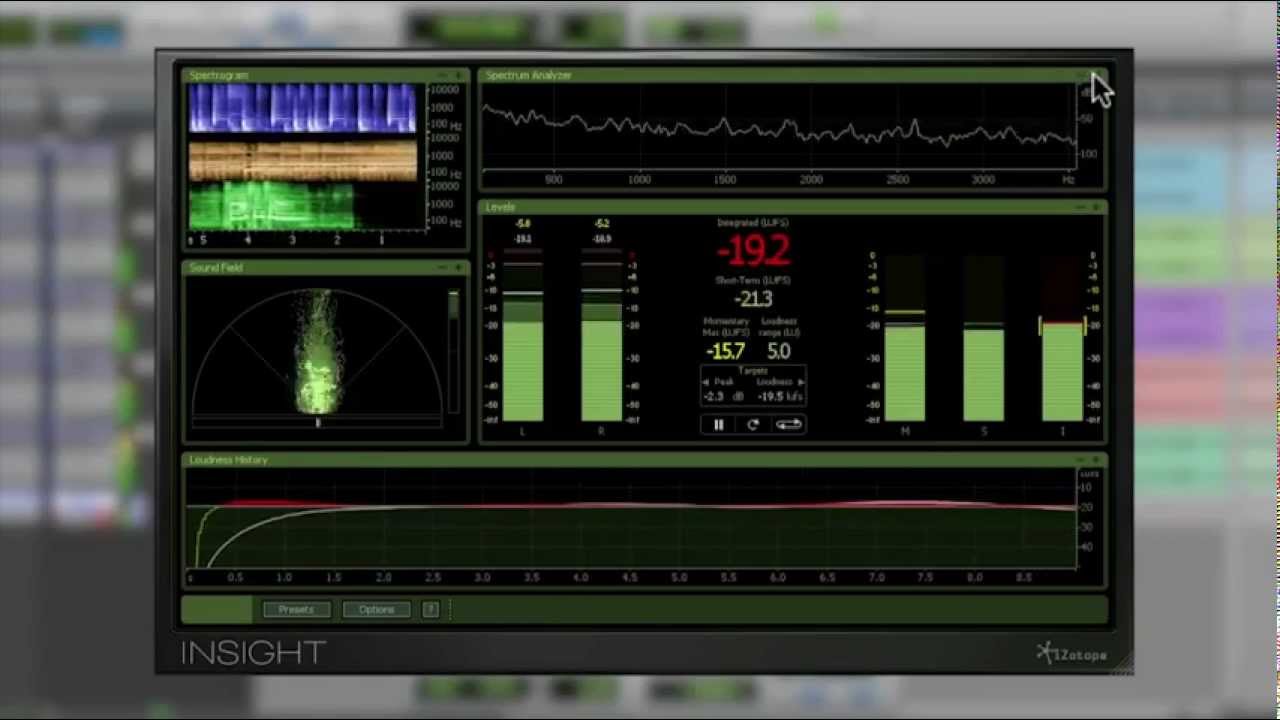Click the iZotope logo
This screenshot has height=720, width=1280.
tap(1072, 654)
